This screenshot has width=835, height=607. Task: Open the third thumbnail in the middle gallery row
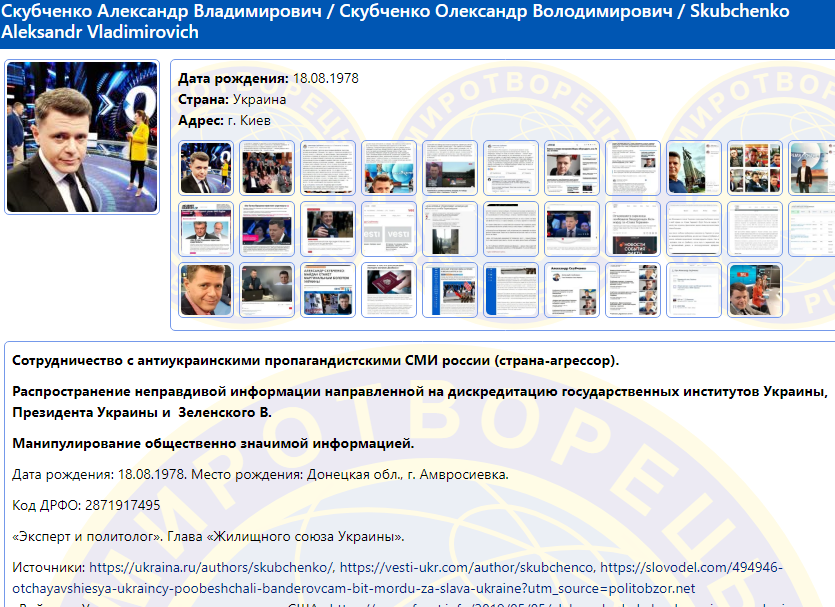tap(328, 229)
